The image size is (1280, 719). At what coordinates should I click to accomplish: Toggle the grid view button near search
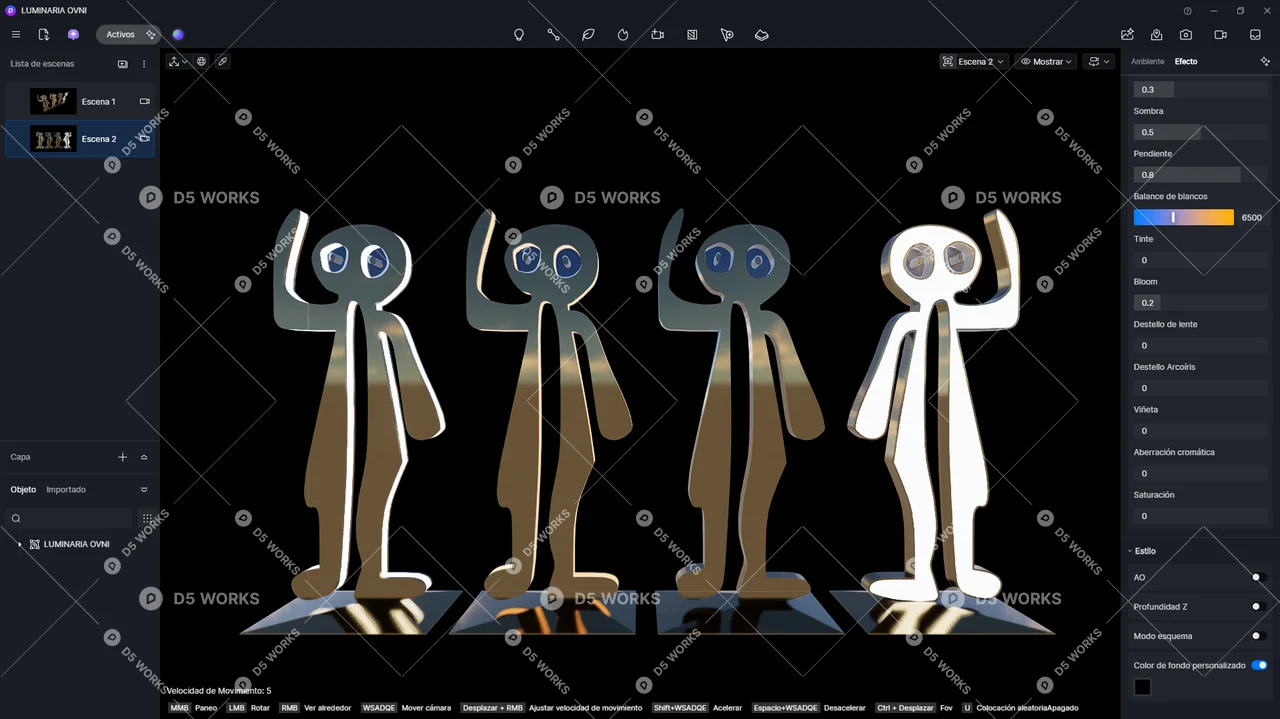147,518
